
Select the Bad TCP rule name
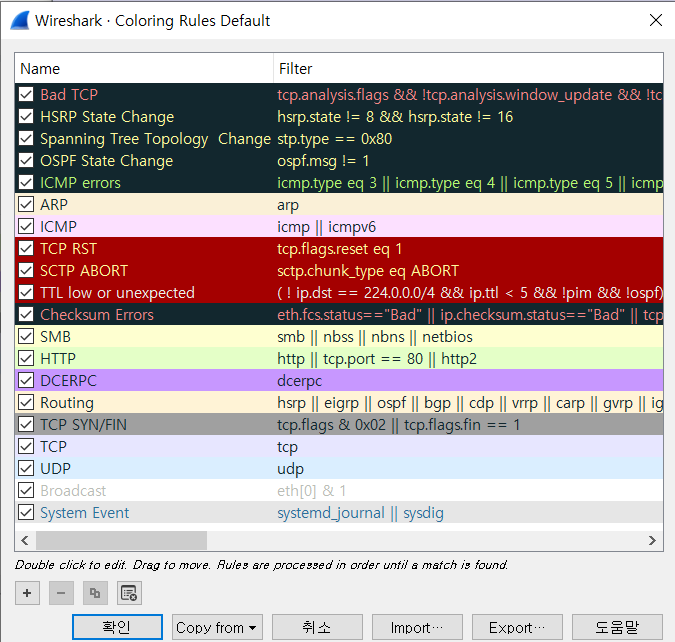pyautogui.click(x=69, y=94)
